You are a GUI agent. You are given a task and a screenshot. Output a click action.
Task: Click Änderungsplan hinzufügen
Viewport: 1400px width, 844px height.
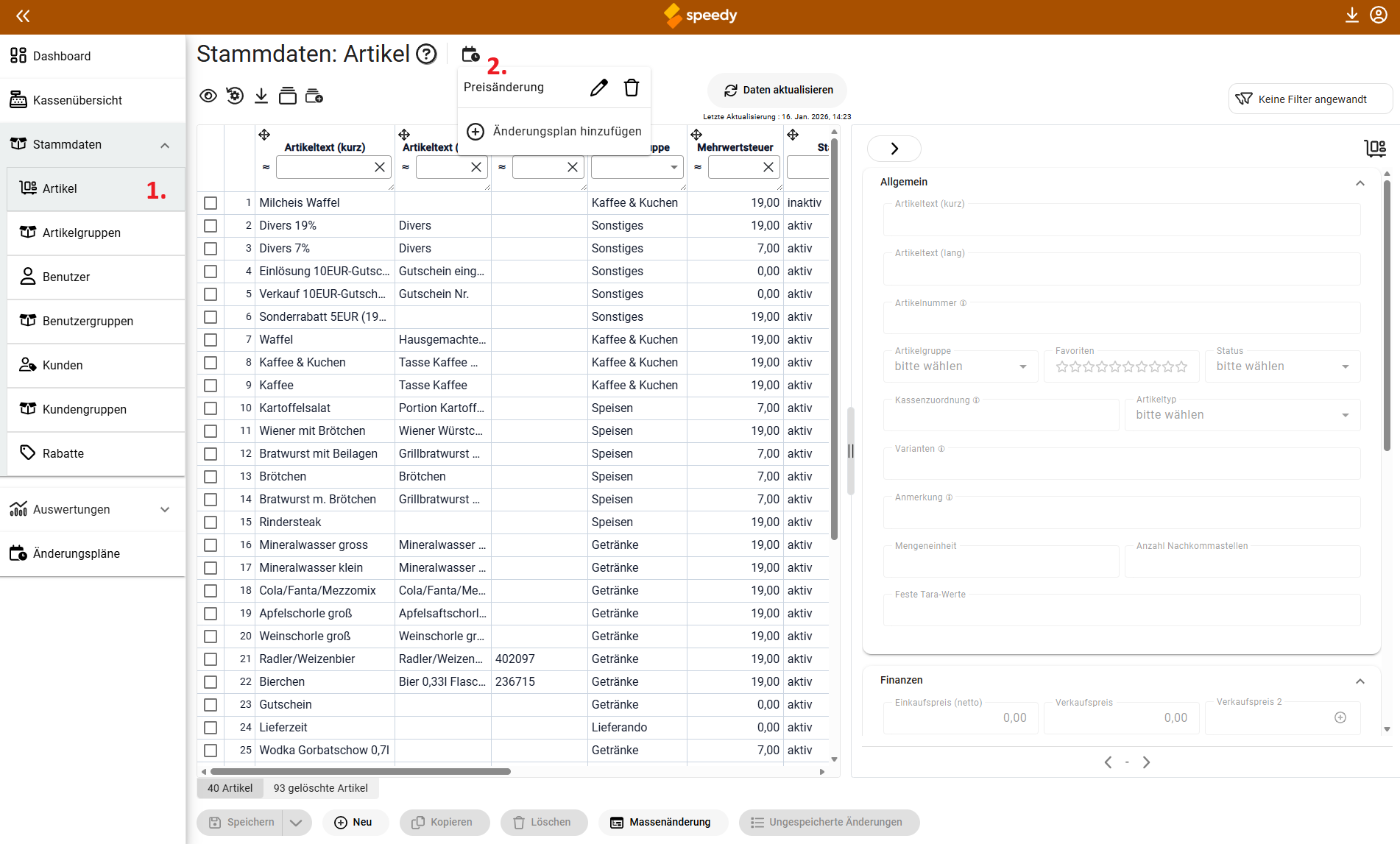(554, 131)
